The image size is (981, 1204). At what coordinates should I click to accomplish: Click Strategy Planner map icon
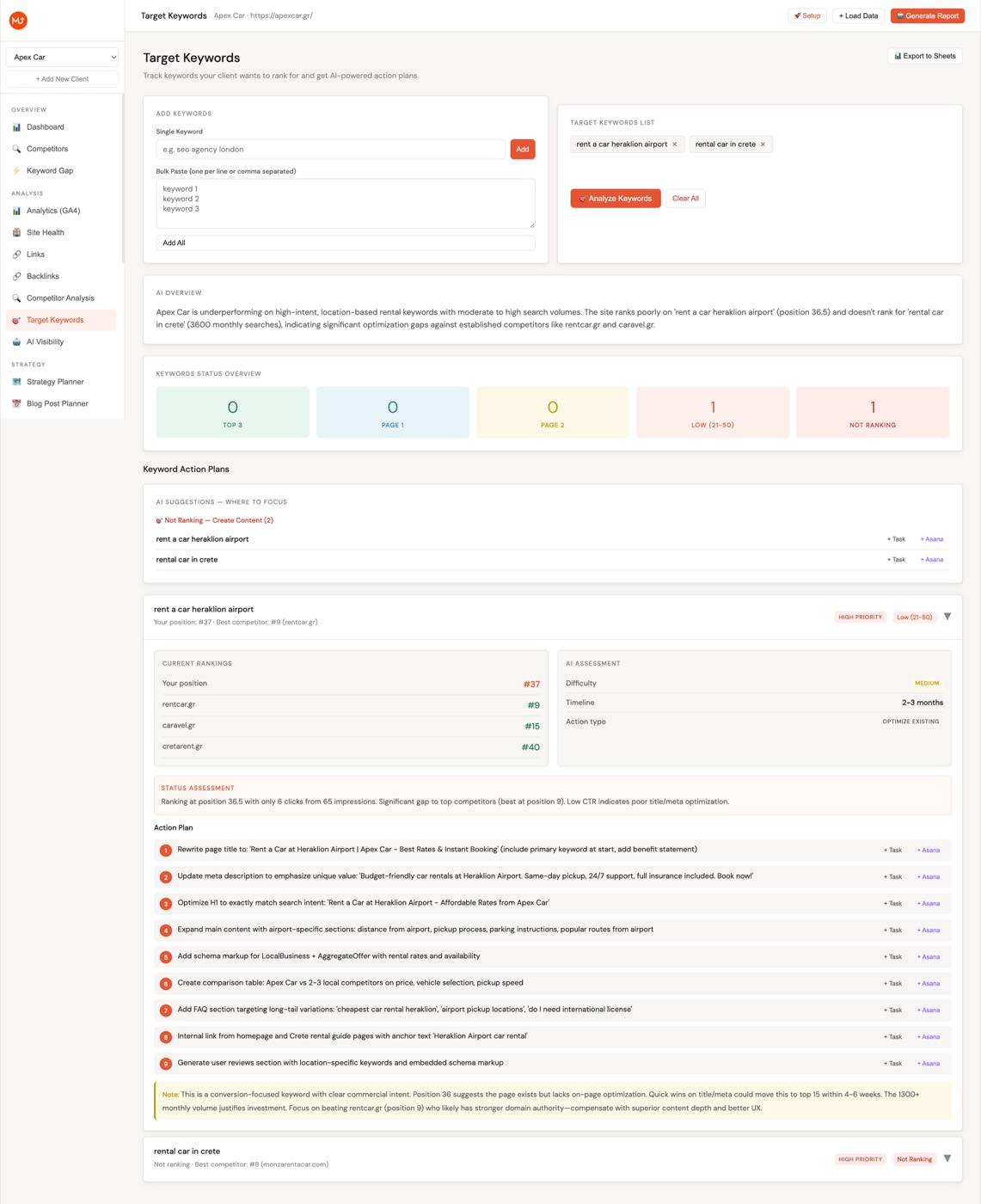[16, 382]
